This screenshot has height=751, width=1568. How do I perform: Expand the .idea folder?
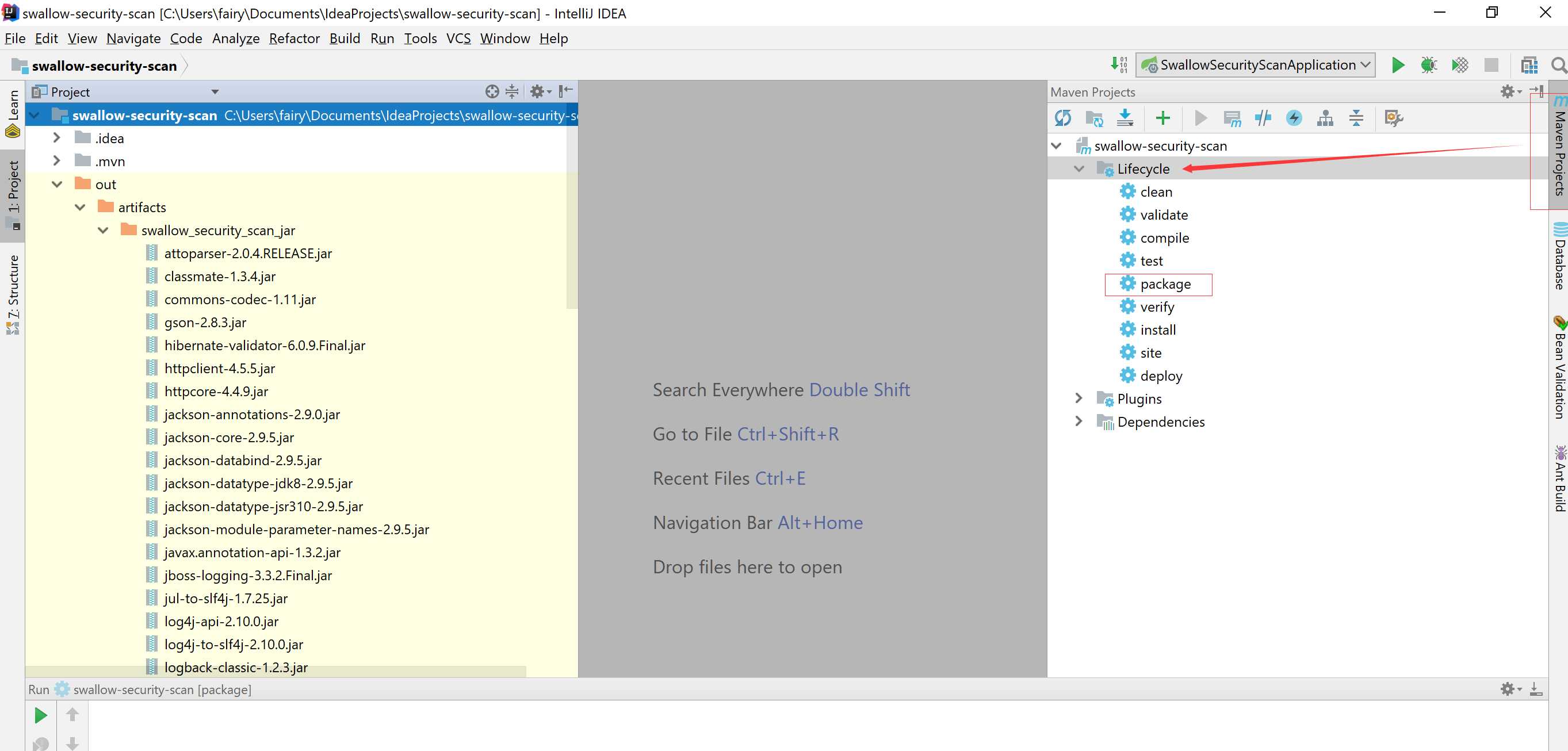point(56,138)
